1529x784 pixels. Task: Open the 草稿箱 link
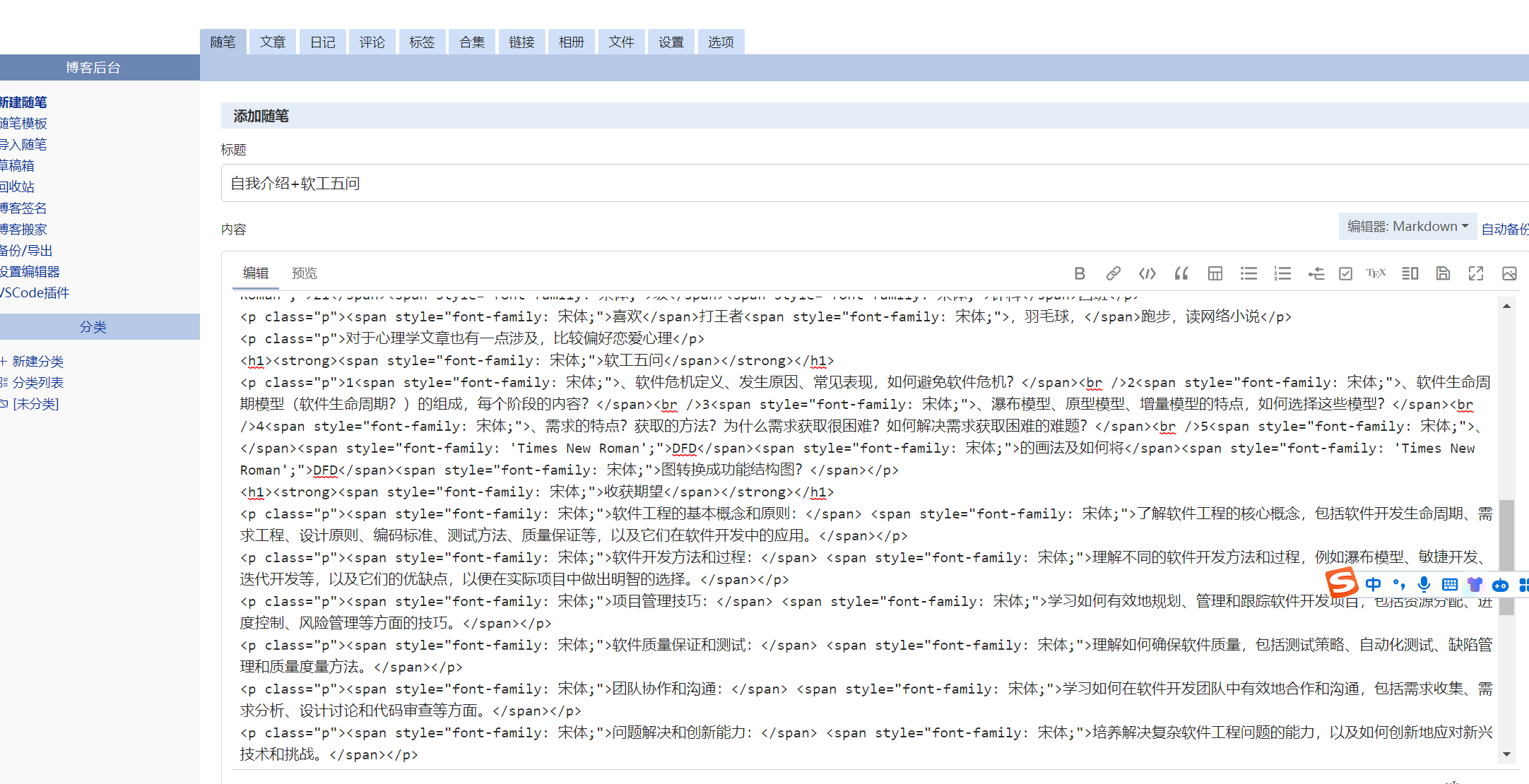(17, 166)
